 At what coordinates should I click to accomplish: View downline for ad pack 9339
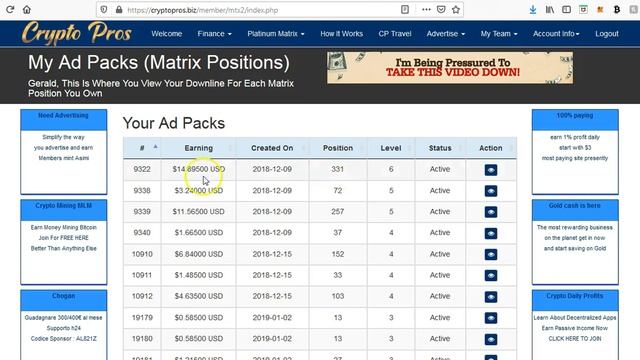(x=491, y=212)
